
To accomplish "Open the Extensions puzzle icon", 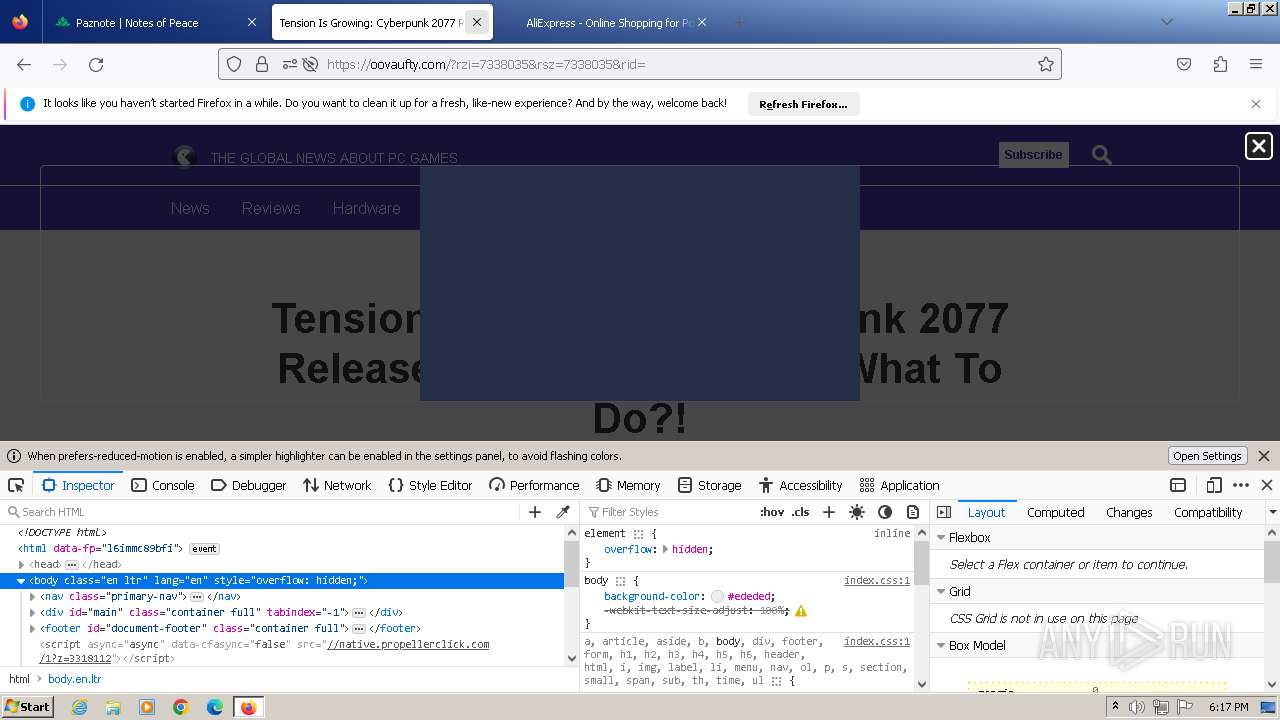I will pyautogui.click(x=1220, y=64).
